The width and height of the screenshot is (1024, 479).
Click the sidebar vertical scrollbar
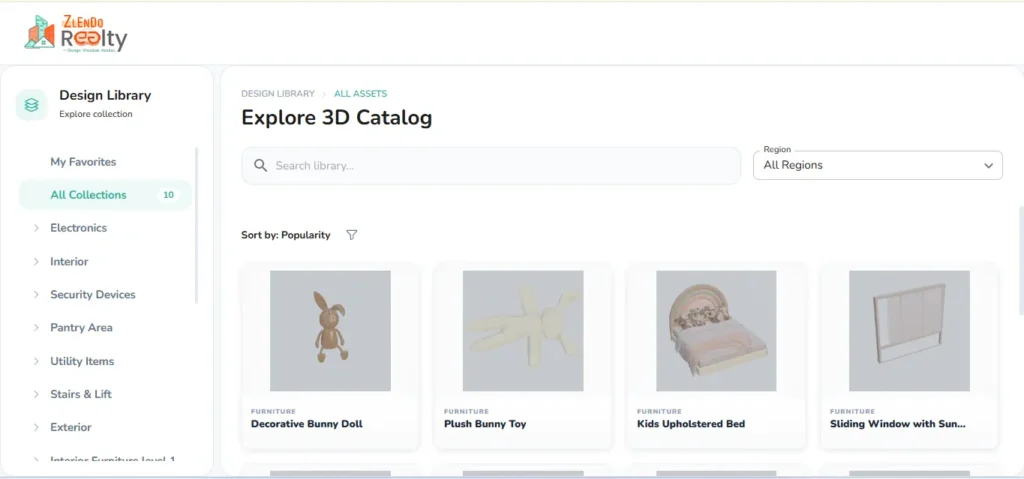tap(197, 225)
